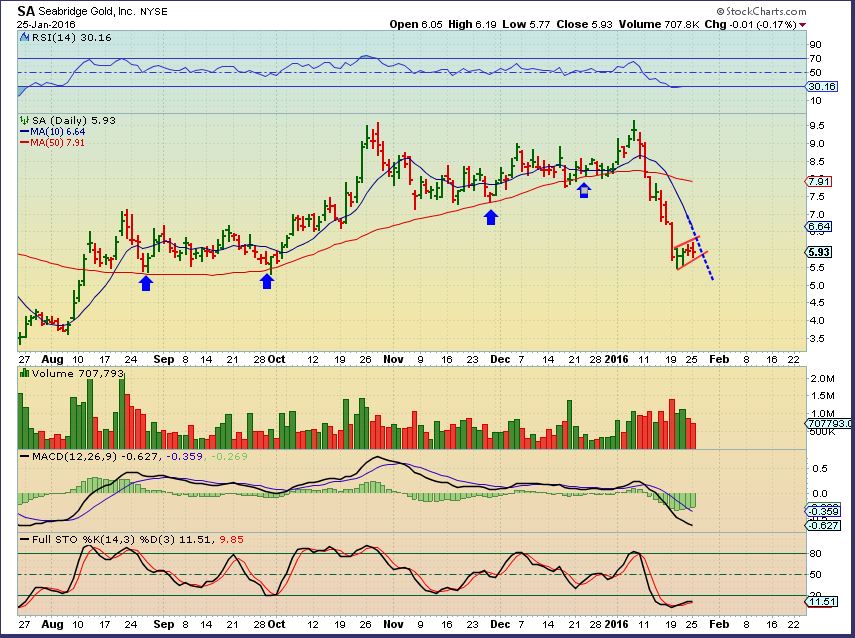Click the bold 5.93 price axis tag
855x638 pixels.
819,252
